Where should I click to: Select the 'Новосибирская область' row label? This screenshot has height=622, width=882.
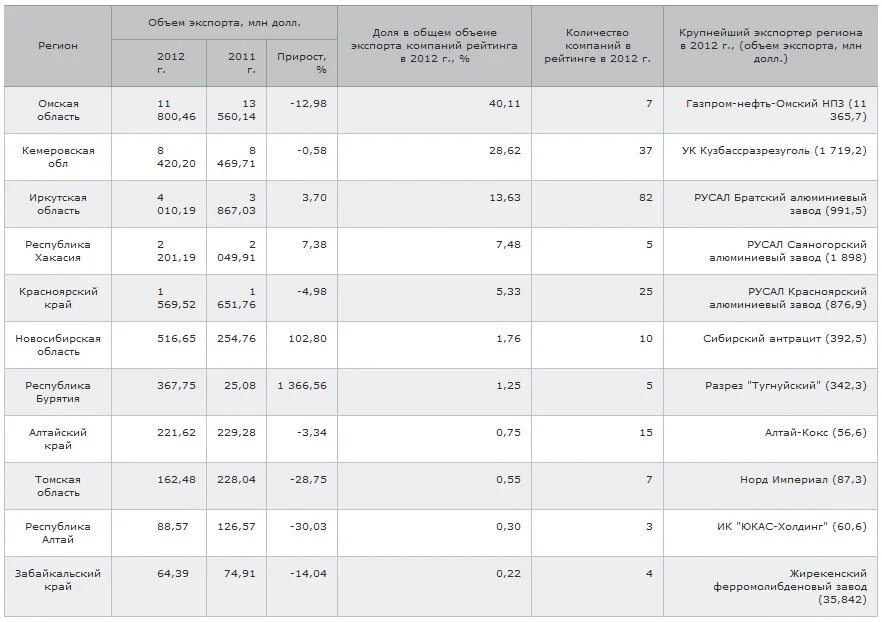click(58, 345)
